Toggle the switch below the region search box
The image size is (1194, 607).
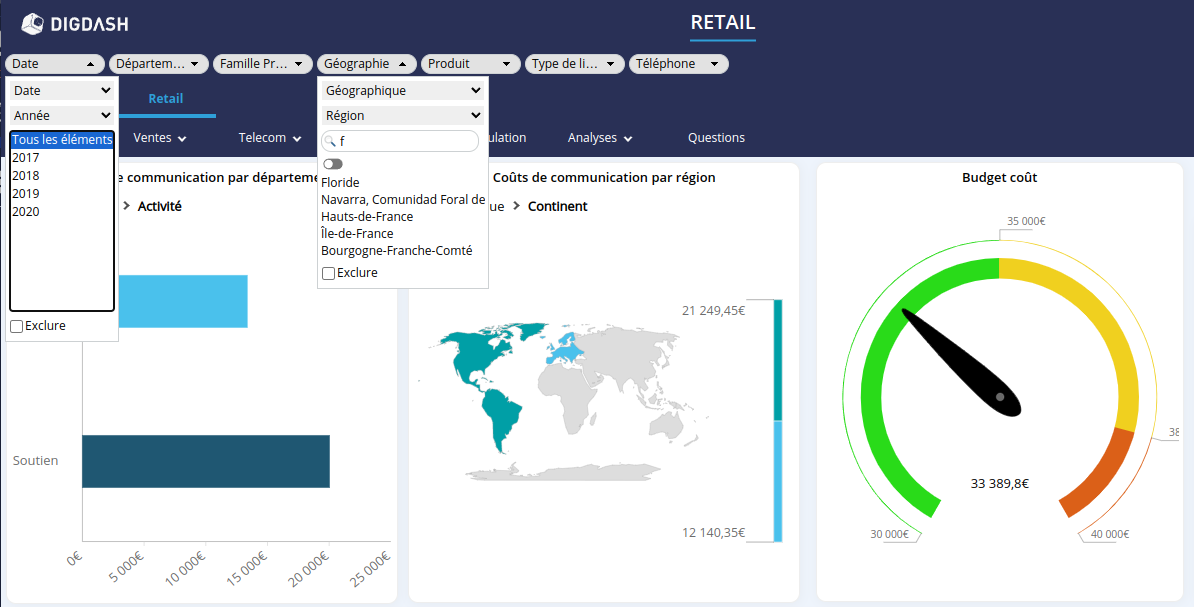[x=333, y=164]
